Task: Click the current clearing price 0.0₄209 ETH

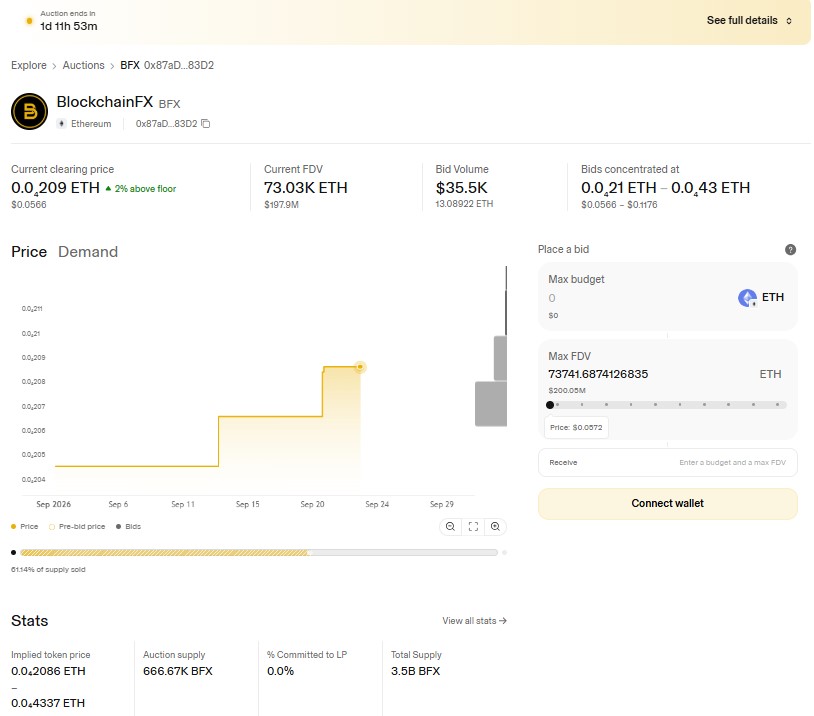Action: tap(55, 188)
